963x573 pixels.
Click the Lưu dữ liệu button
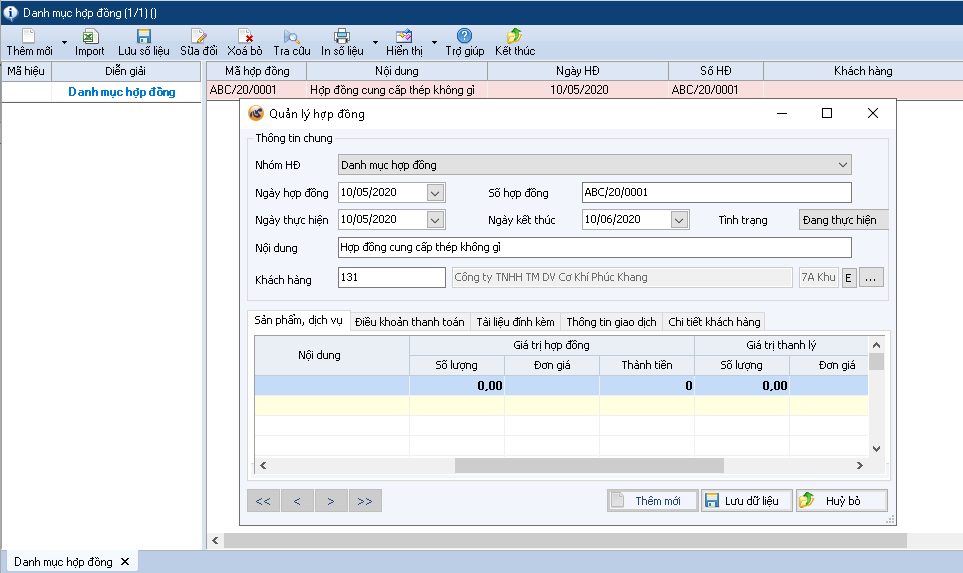point(747,501)
